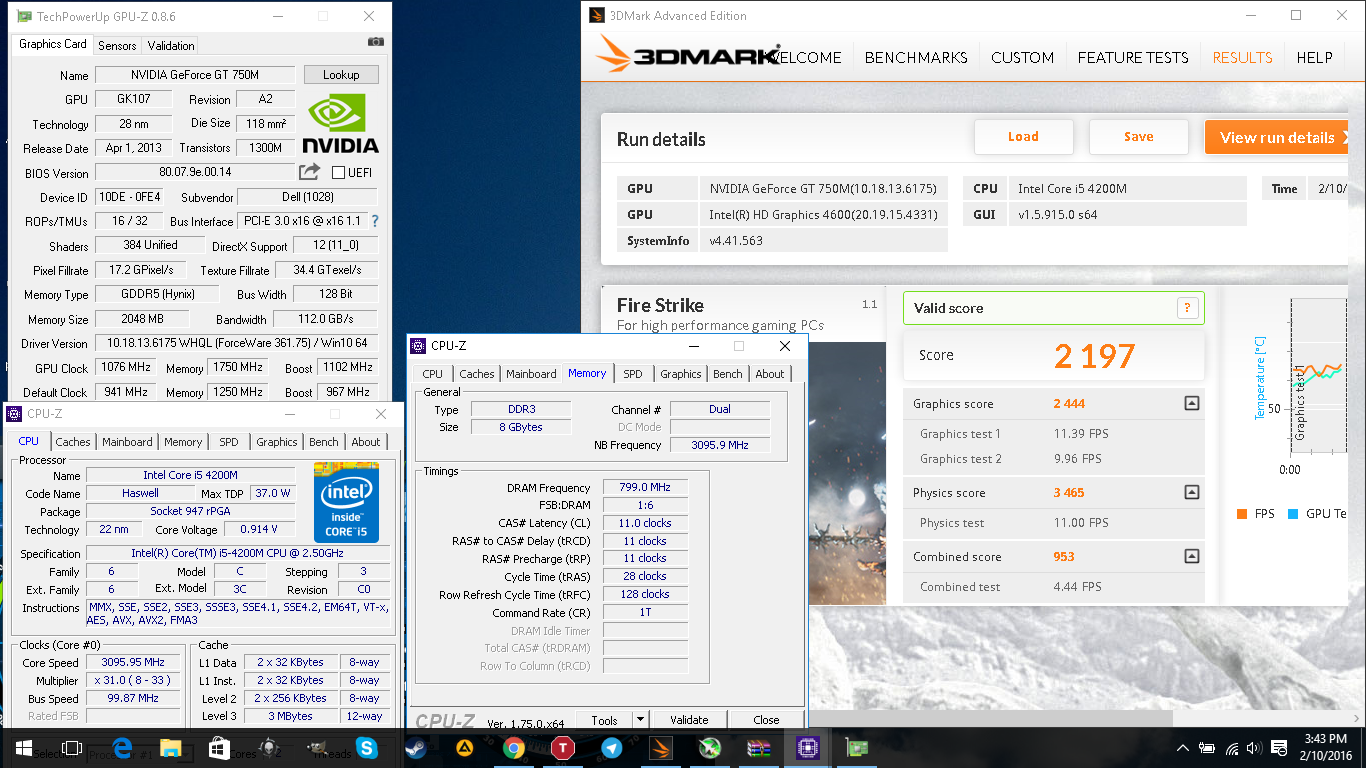Select the RESULTS section in 3DMark
This screenshot has width=1366, height=768.
[1242, 57]
